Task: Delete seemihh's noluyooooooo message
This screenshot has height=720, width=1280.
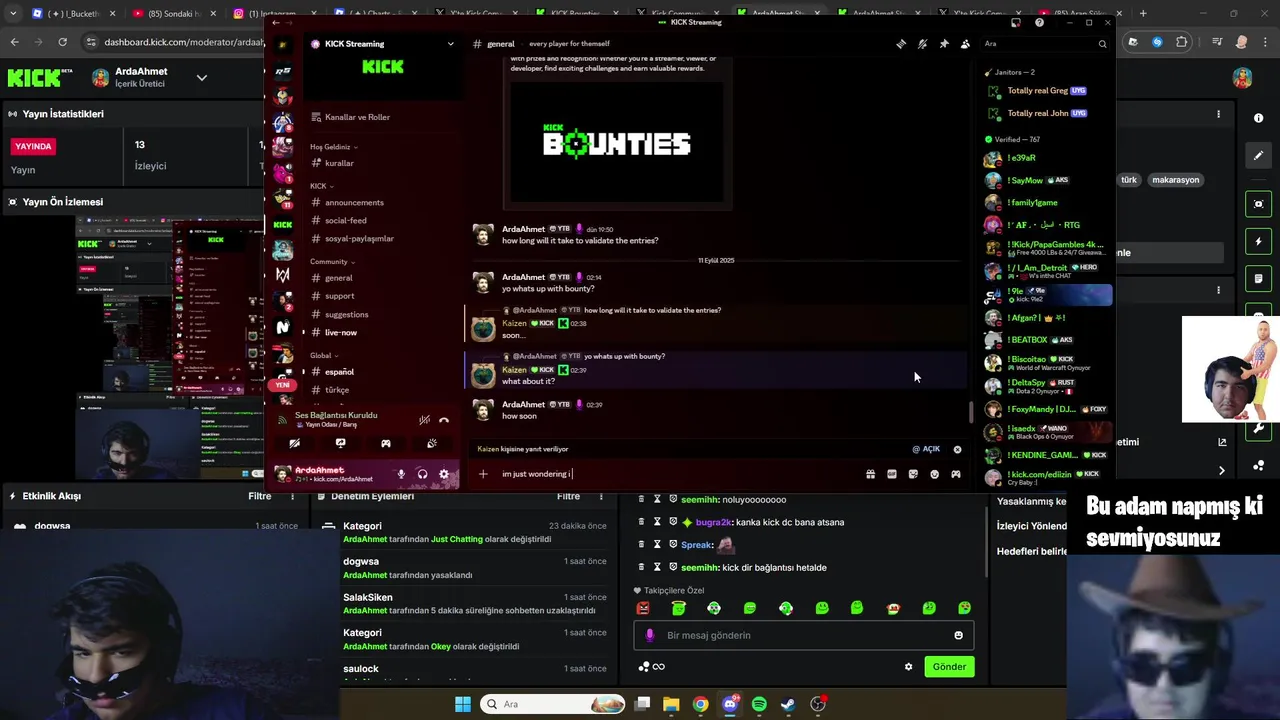Action: click(x=641, y=499)
